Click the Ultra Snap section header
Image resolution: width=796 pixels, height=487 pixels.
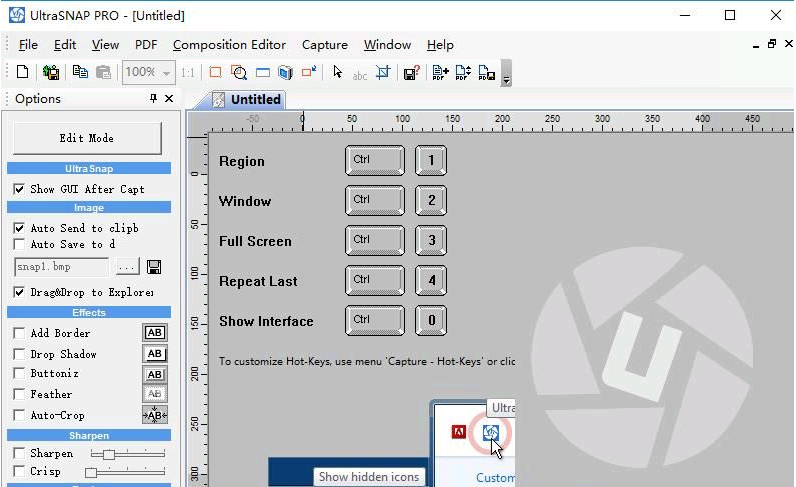(x=89, y=169)
